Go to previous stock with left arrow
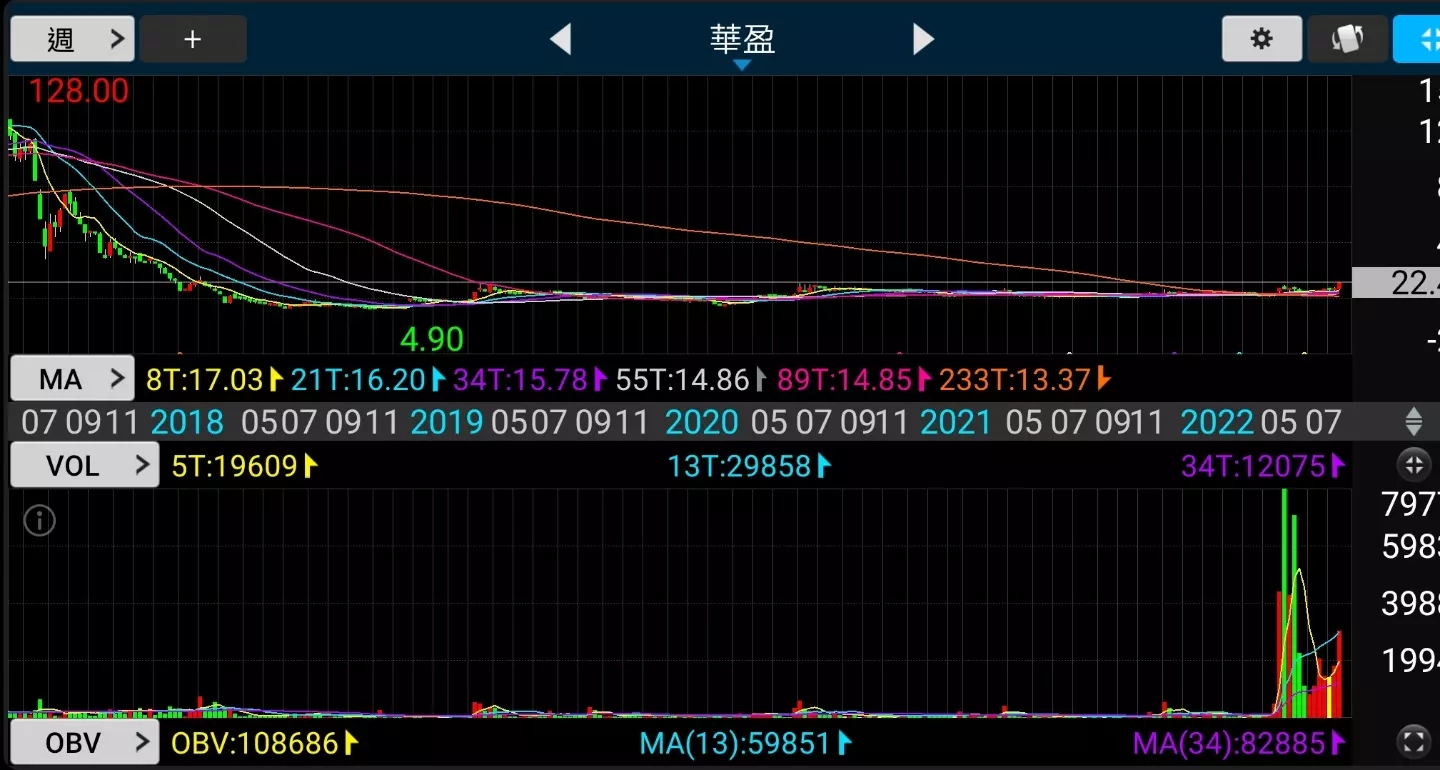This screenshot has width=1440, height=770. (x=561, y=40)
